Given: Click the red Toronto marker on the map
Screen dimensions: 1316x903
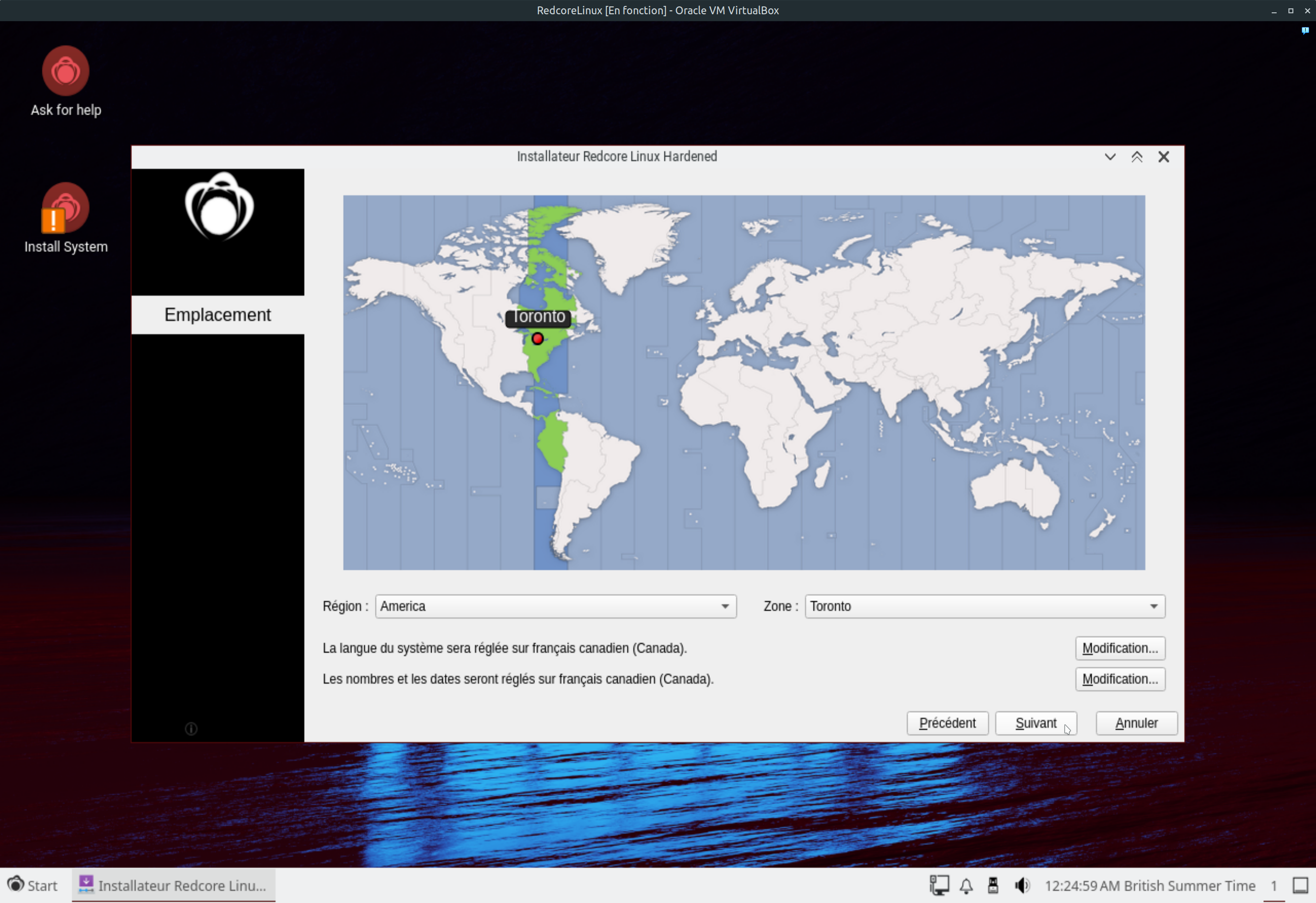Looking at the screenshot, I should [x=538, y=339].
